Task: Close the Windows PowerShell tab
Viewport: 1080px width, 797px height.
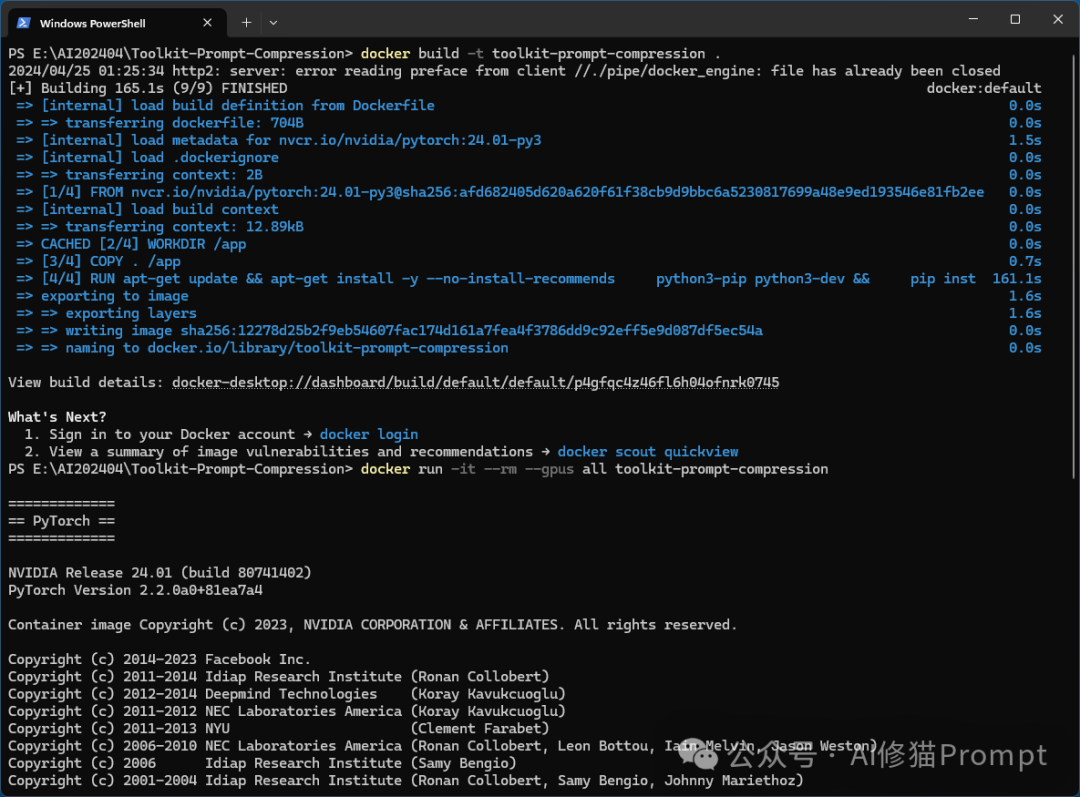Action: 206,21
